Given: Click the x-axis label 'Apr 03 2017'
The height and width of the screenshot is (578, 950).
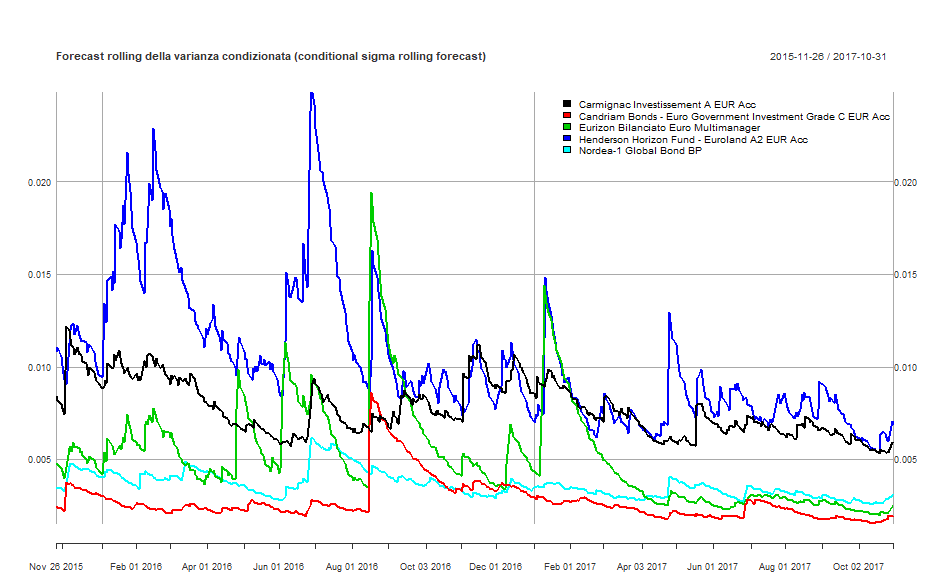Looking at the screenshot, I should (x=642, y=567).
